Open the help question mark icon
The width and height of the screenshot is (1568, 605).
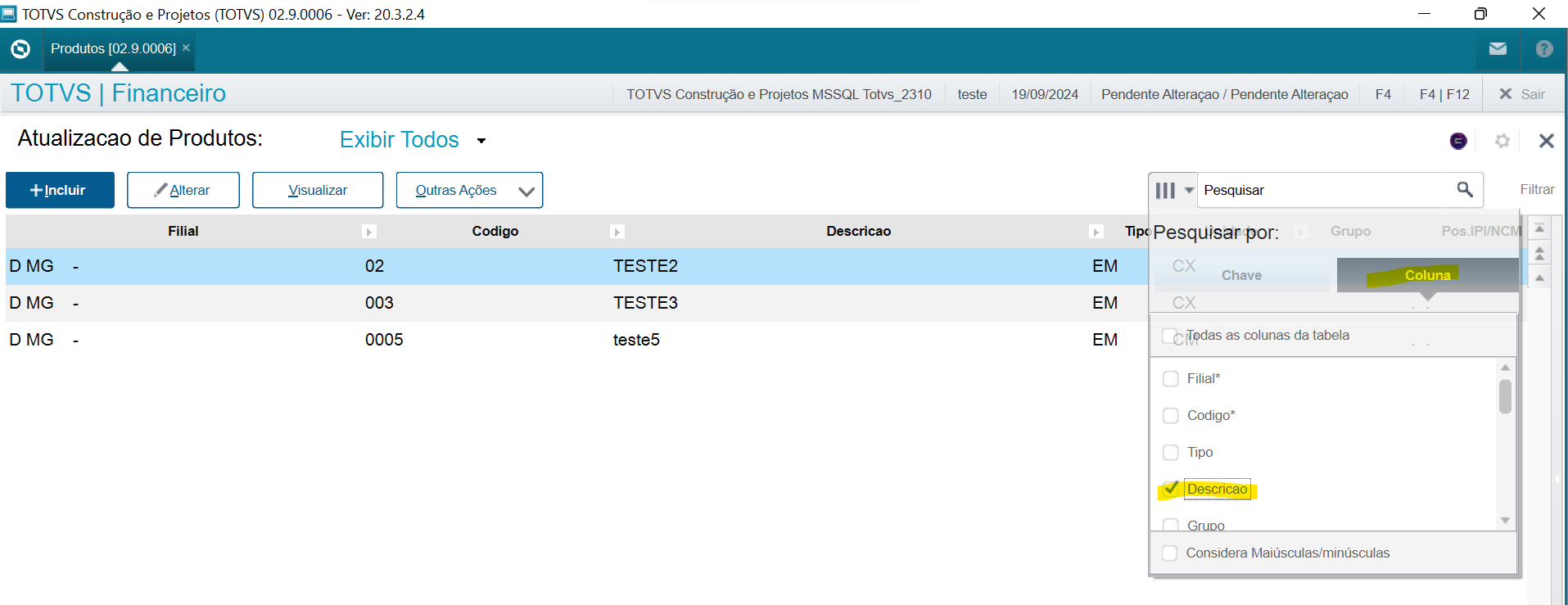[1544, 49]
